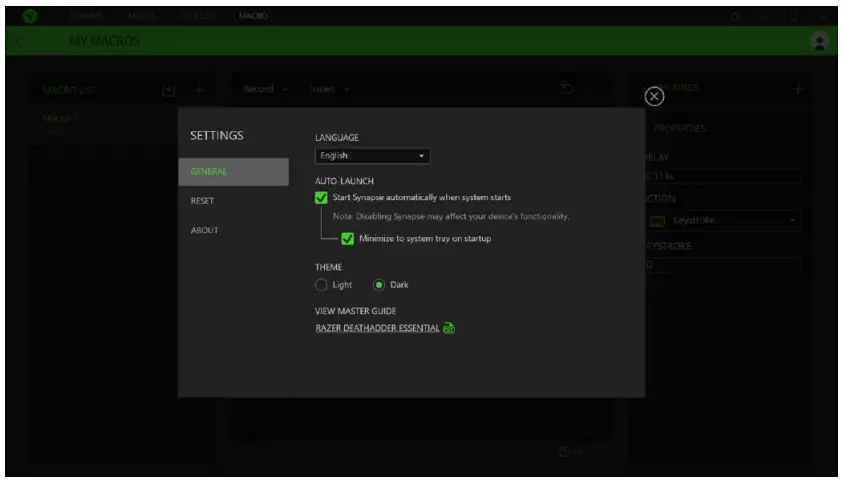Open the Razer DeathAdder Essential master guide link
Screen dimensions: 844x481
click(377, 328)
